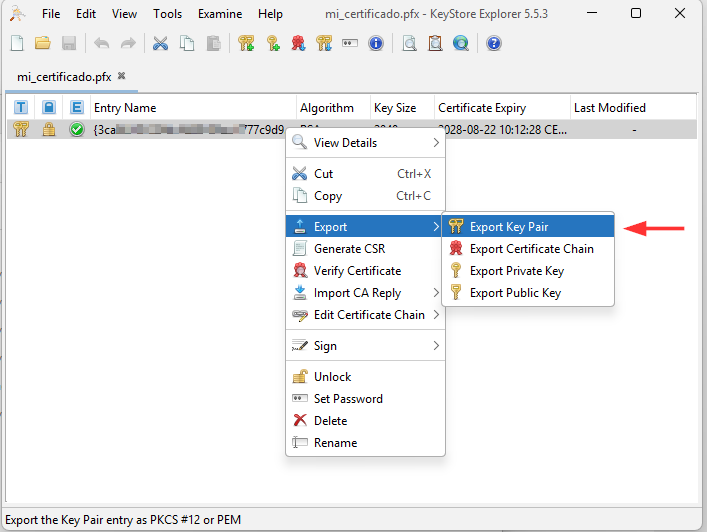
Task: Click Delete in the context menu
Action: pyautogui.click(x=330, y=421)
